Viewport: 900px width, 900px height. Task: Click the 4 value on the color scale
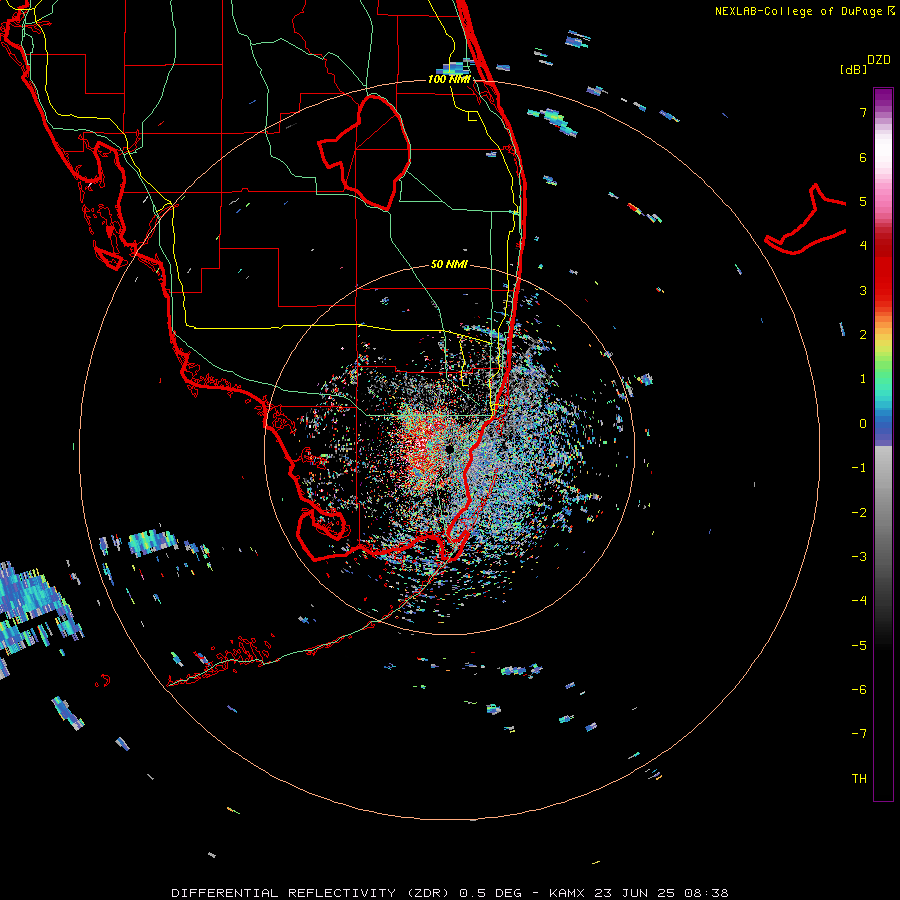[x=863, y=246]
